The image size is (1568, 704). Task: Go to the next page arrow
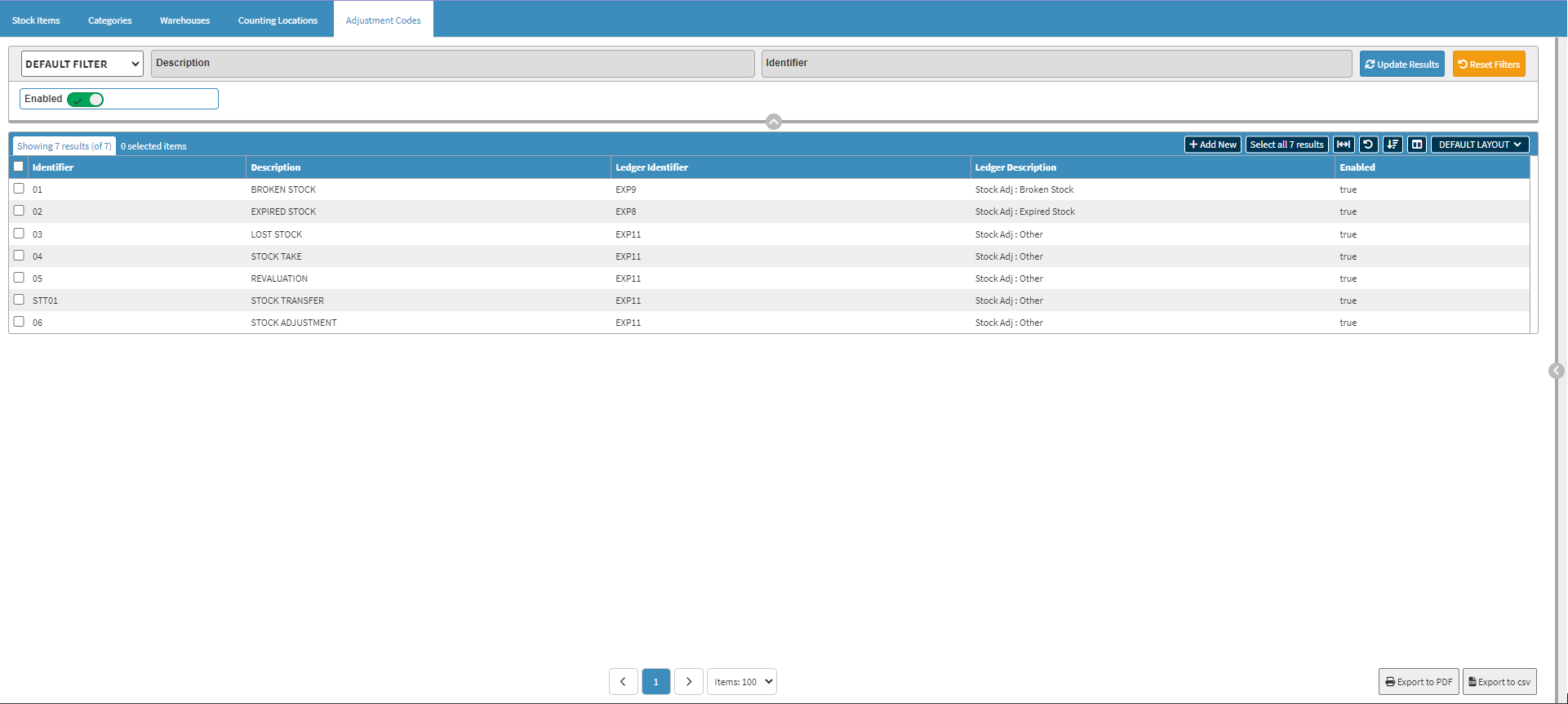click(x=688, y=681)
